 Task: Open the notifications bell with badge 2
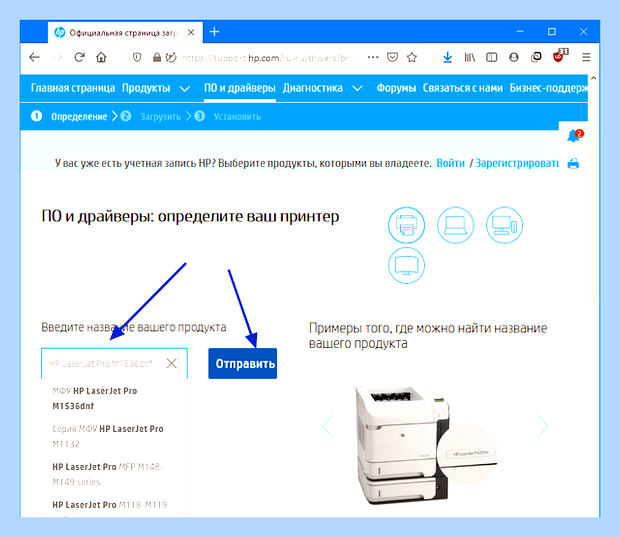click(x=575, y=136)
